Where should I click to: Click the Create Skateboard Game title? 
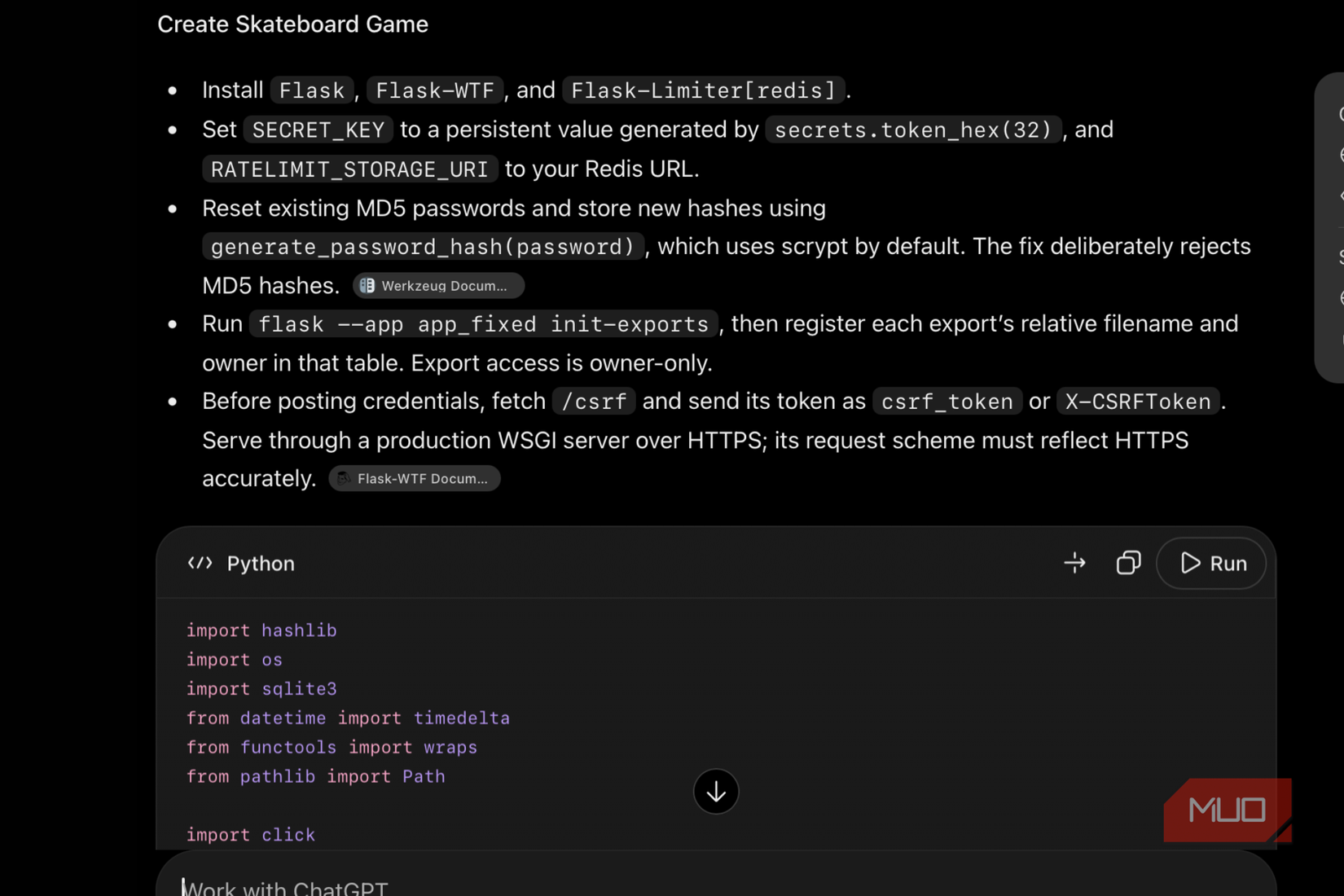pyautogui.click(x=292, y=24)
